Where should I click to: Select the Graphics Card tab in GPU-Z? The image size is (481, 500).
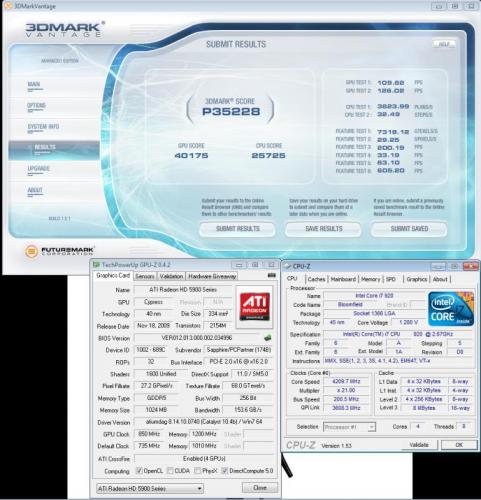(x=113, y=276)
